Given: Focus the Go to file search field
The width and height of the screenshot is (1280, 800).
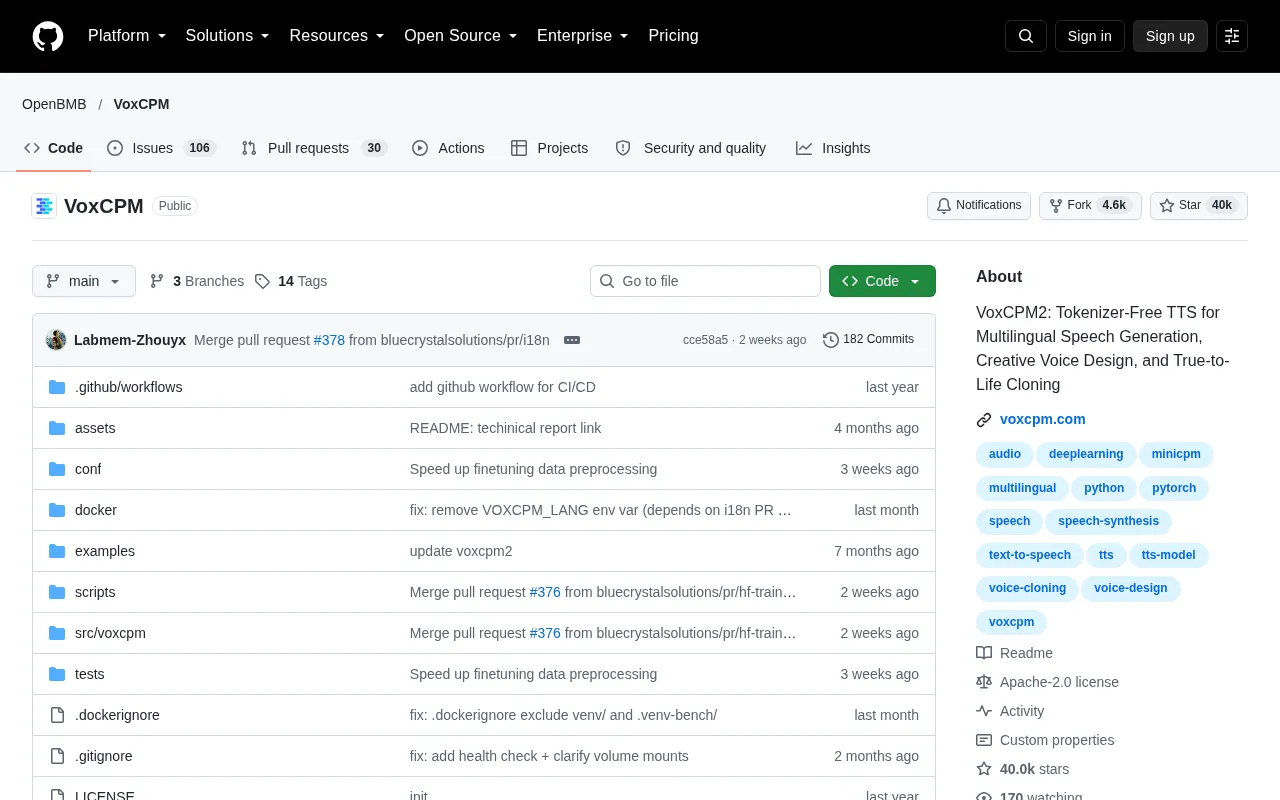Looking at the screenshot, I should [x=705, y=281].
